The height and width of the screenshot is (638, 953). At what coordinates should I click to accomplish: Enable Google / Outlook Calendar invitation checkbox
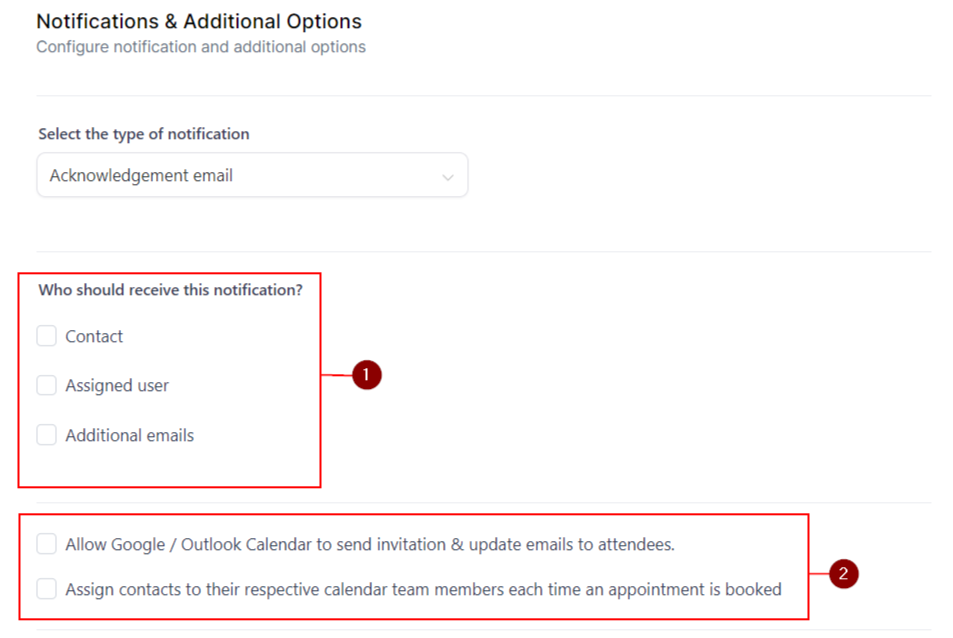[x=46, y=544]
